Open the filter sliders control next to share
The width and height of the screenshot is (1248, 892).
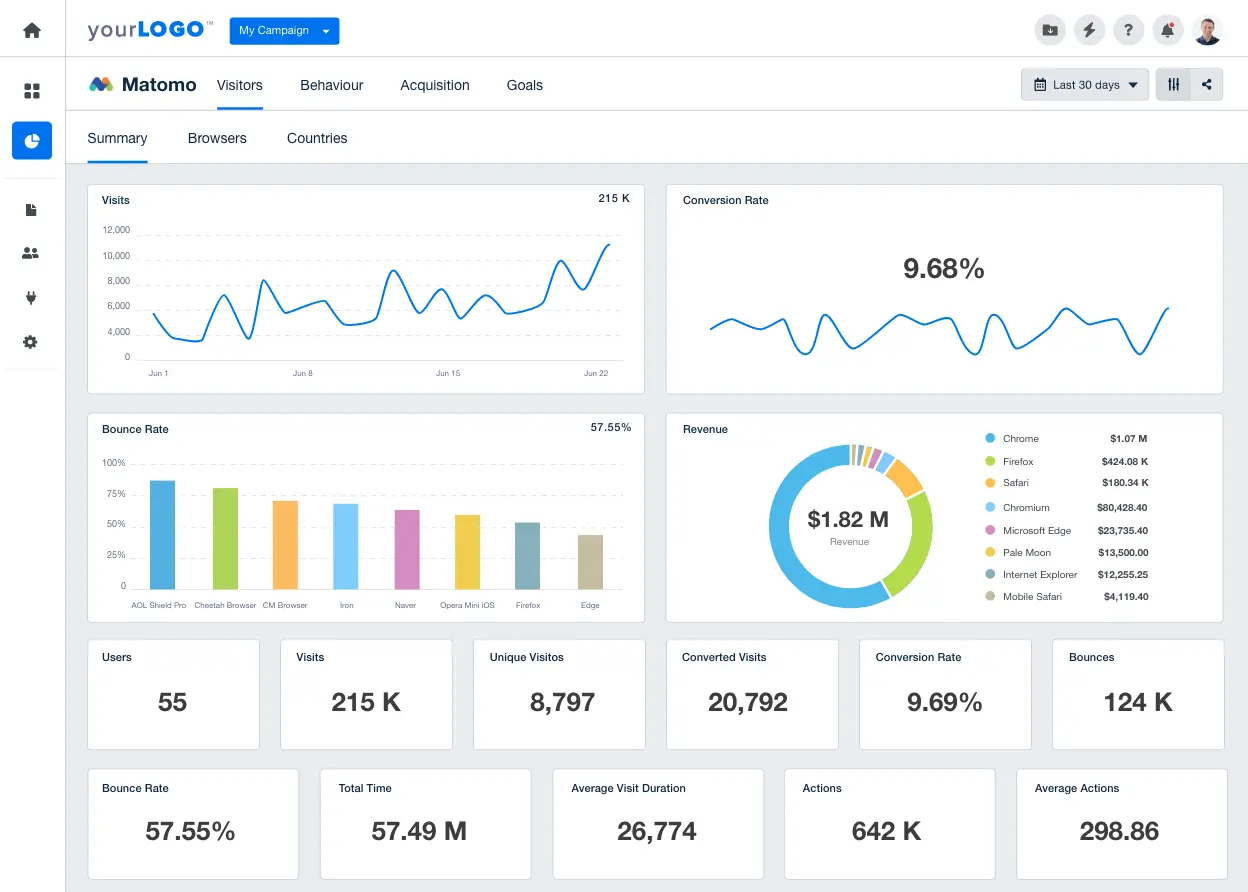(x=1172, y=84)
